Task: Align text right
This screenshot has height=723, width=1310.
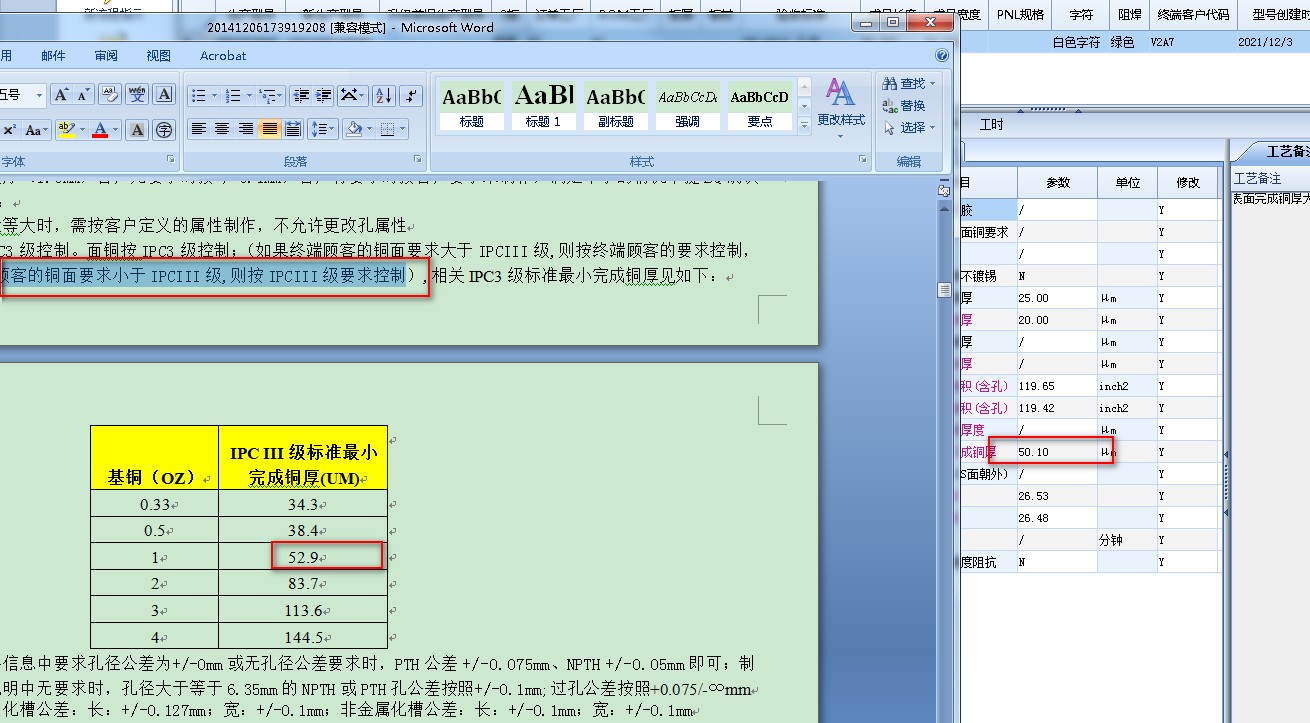Action: [x=245, y=129]
